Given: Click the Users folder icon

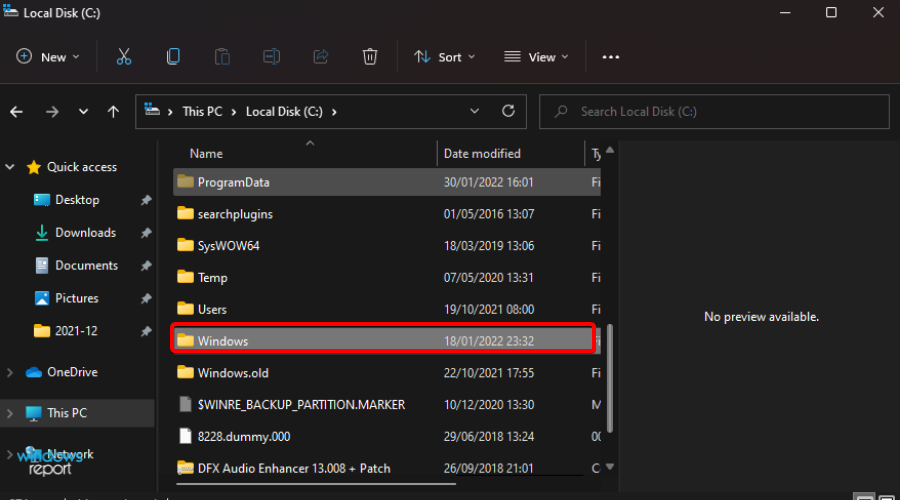Looking at the screenshot, I should point(185,308).
